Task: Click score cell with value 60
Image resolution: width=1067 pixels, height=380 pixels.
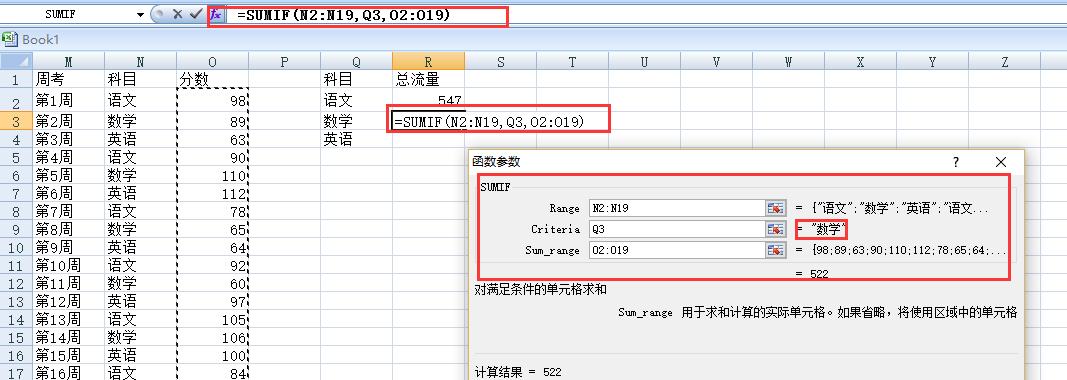Action: point(212,283)
